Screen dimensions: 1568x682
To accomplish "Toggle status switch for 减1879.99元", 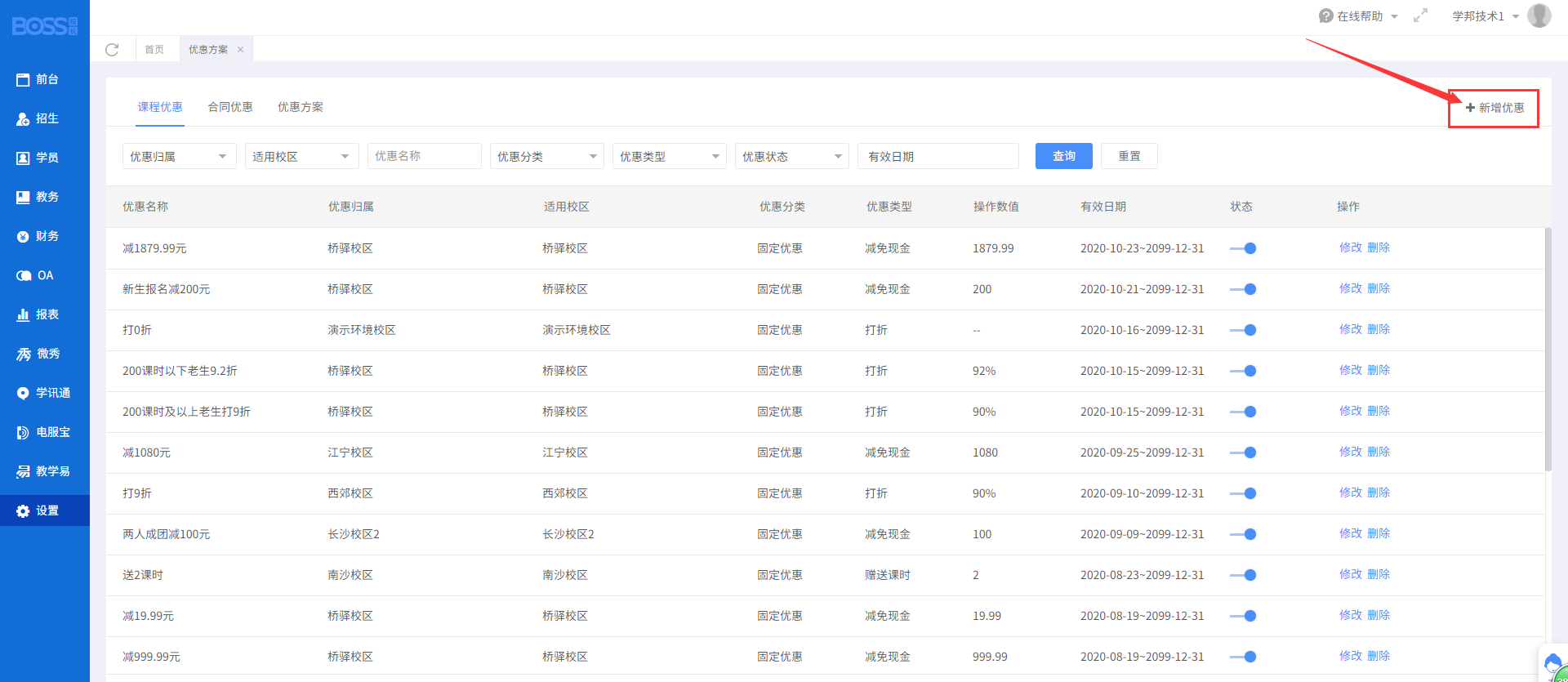I will click(x=1243, y=248).
